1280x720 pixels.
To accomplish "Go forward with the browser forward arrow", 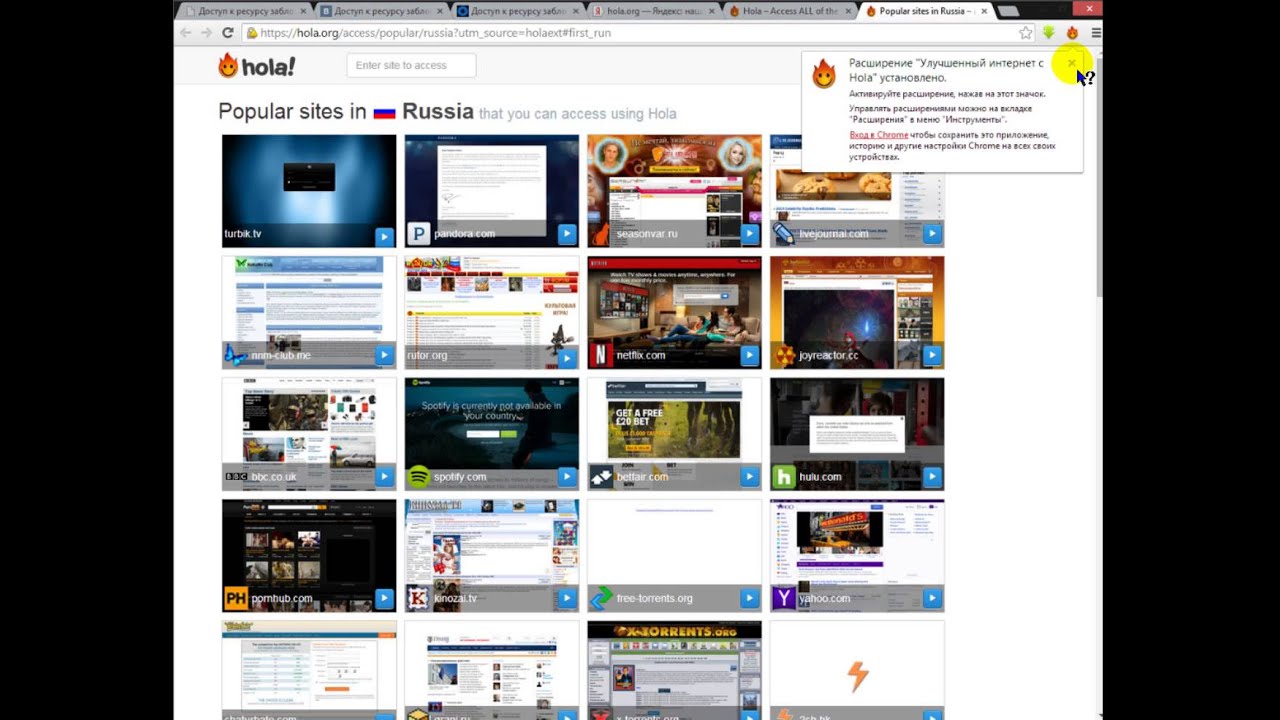I will (207, 33).
